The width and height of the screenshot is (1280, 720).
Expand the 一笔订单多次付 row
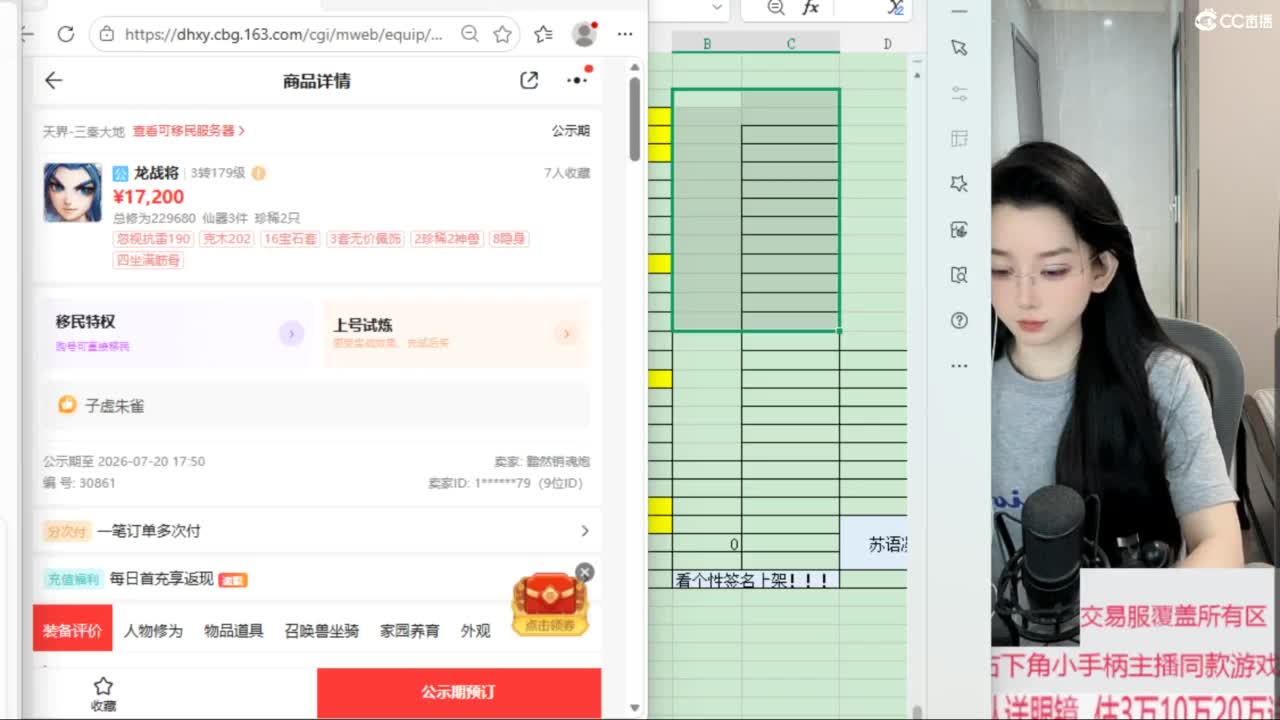317,531
